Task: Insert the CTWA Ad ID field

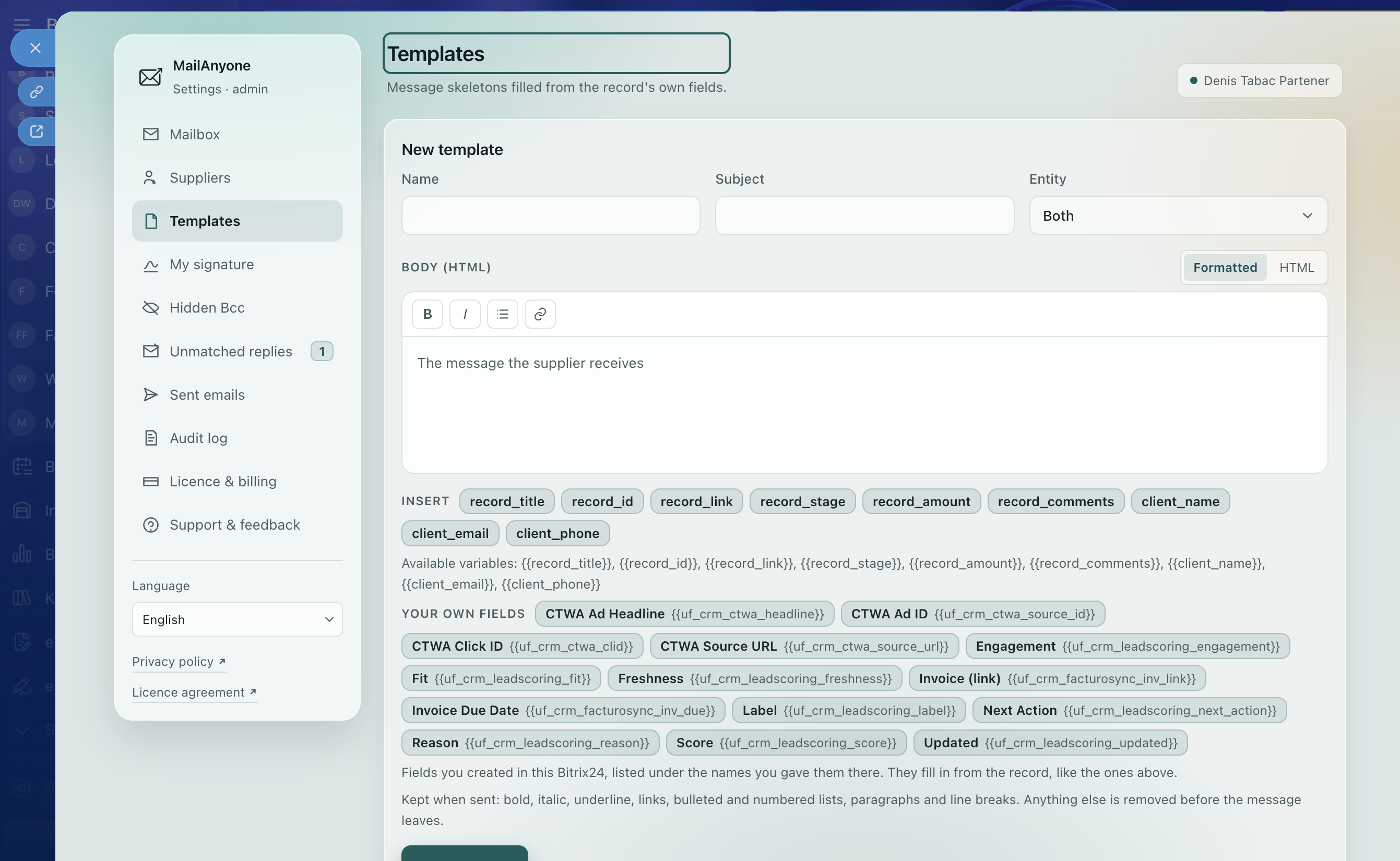Action: pos(972,614)
